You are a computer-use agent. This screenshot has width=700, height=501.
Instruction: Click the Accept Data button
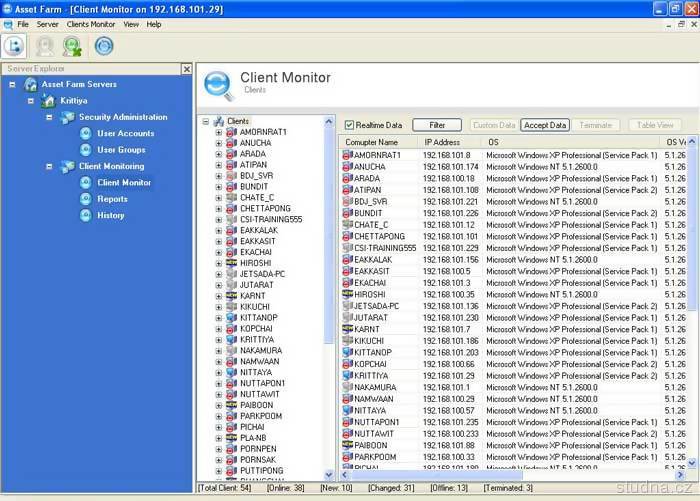[x=545, y=125]
